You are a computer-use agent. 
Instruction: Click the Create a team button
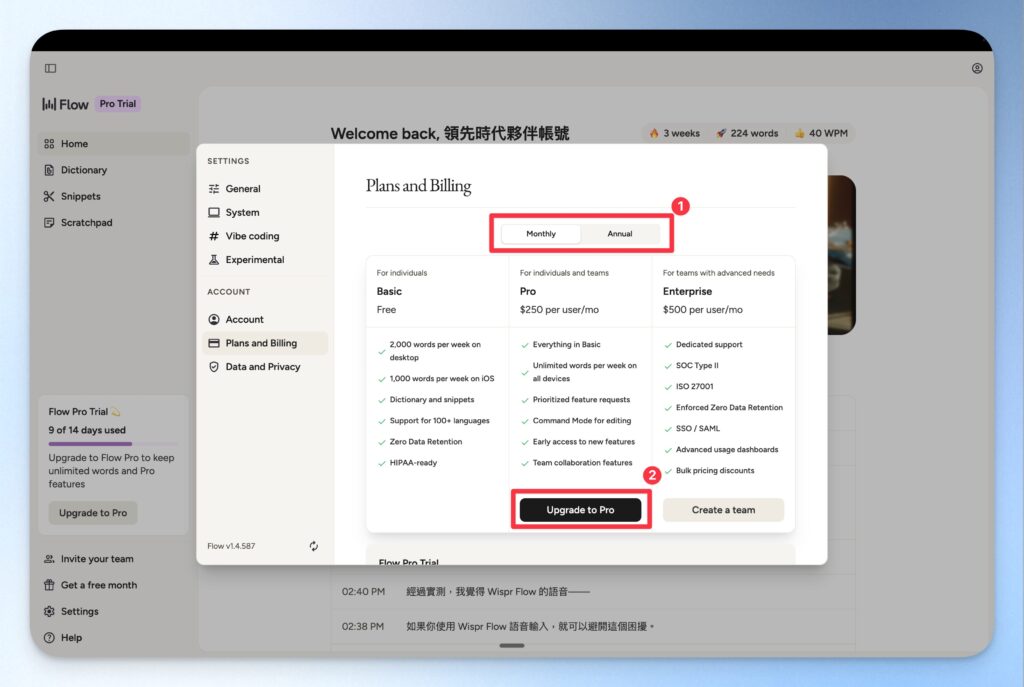pos(722,510)
